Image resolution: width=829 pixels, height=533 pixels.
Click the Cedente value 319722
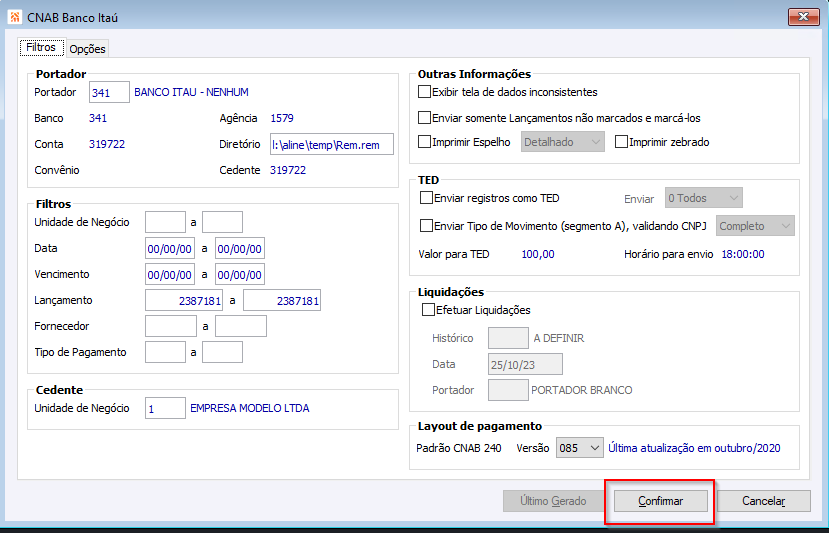[288, 170]
